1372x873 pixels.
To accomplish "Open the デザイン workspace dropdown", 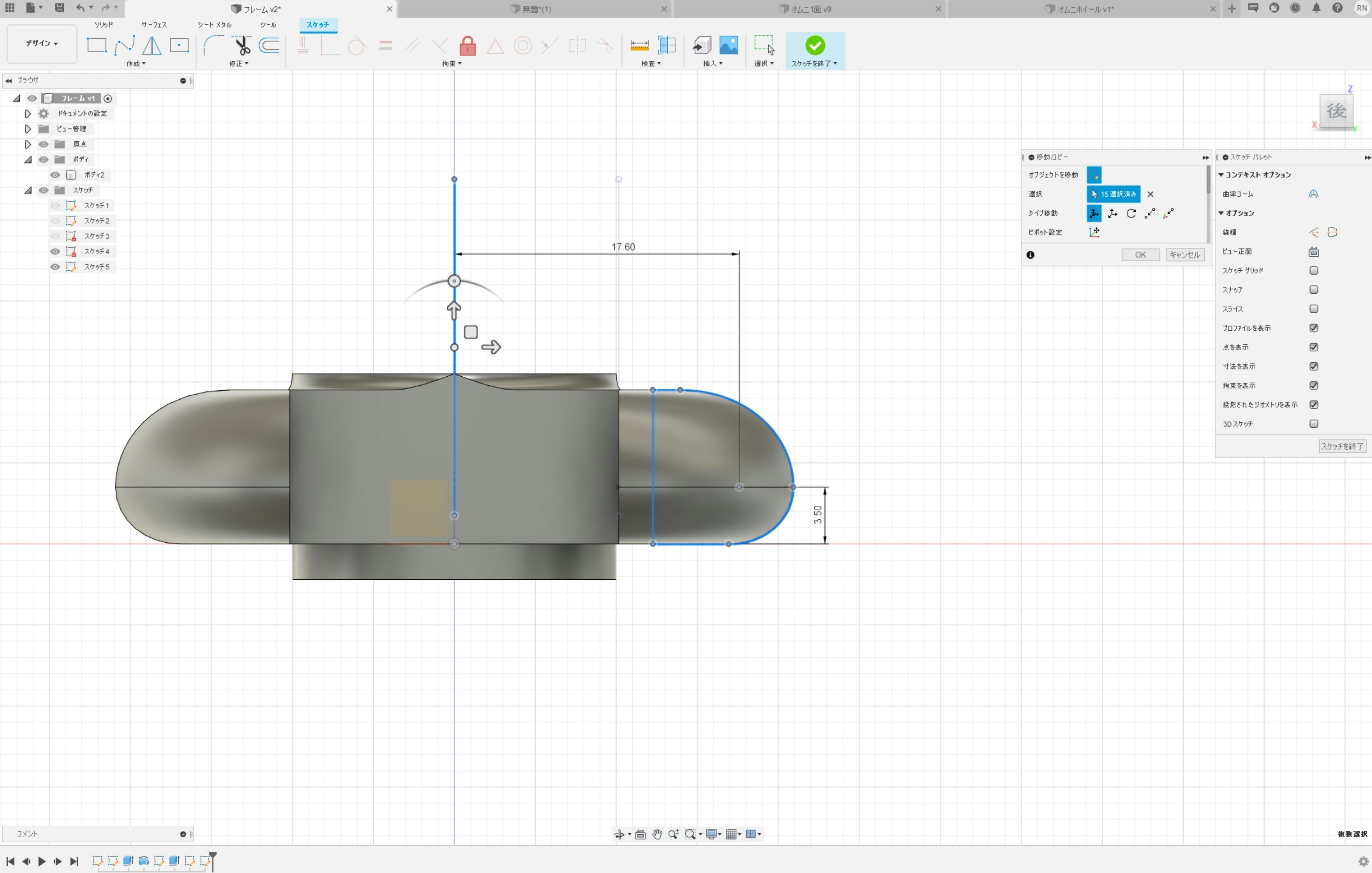I will coord(42,43).
